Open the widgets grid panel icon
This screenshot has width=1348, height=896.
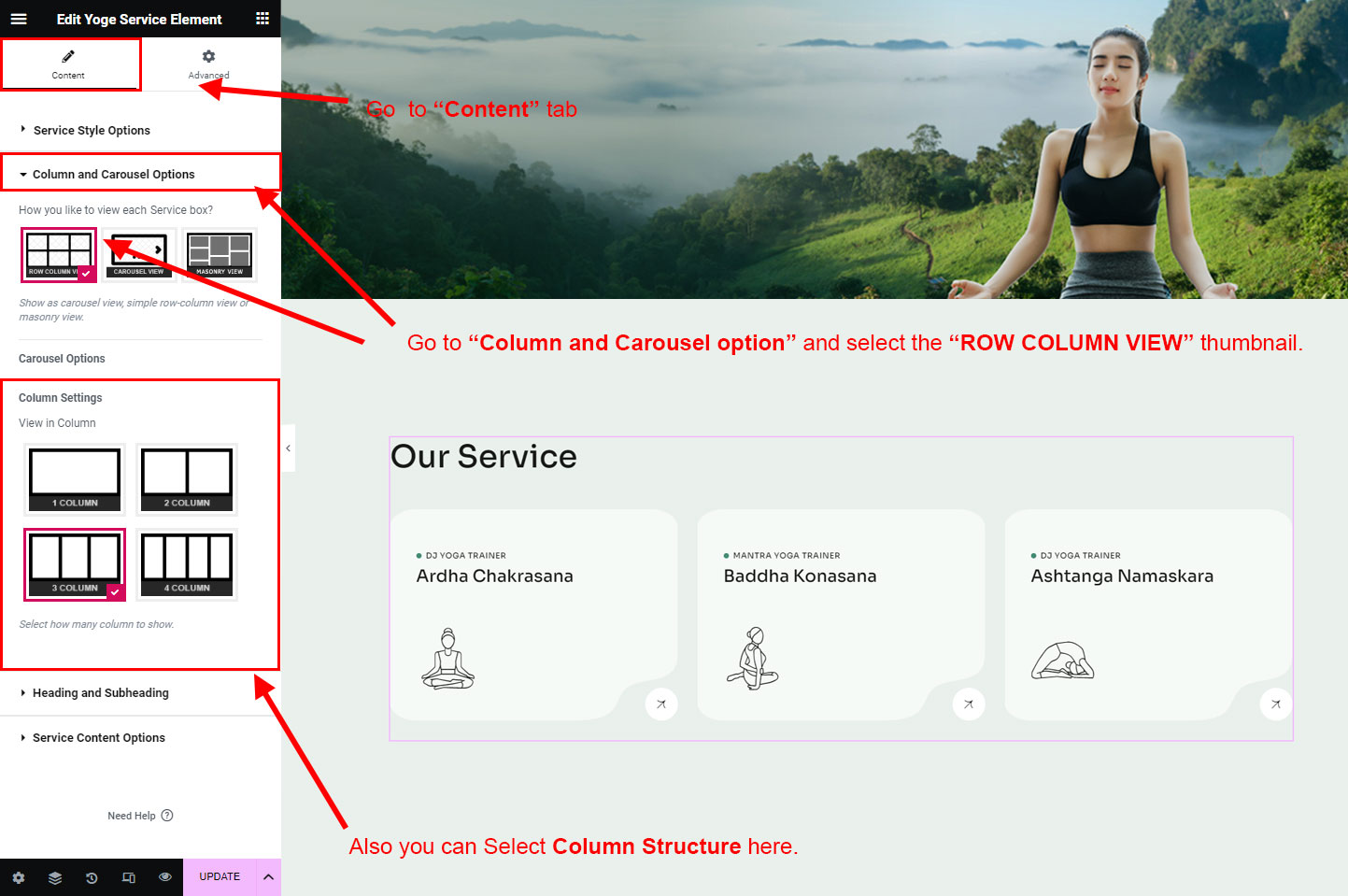click(263, 19)
